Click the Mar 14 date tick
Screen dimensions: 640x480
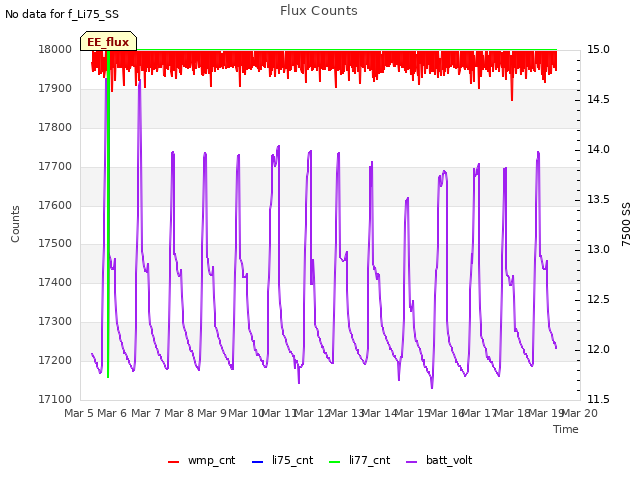pyautogui.click(x=380, y=413)
